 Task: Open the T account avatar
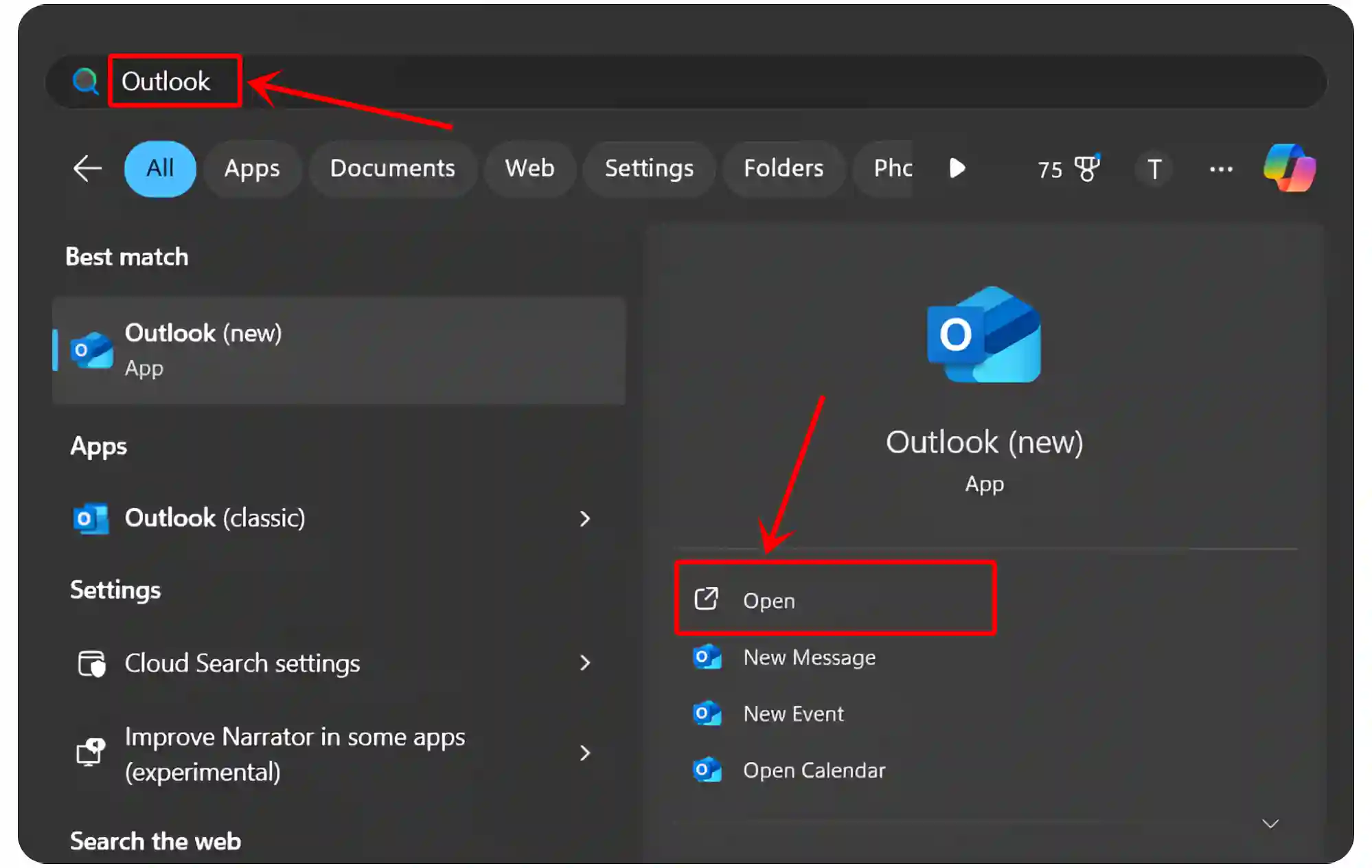click(1154, 168)
